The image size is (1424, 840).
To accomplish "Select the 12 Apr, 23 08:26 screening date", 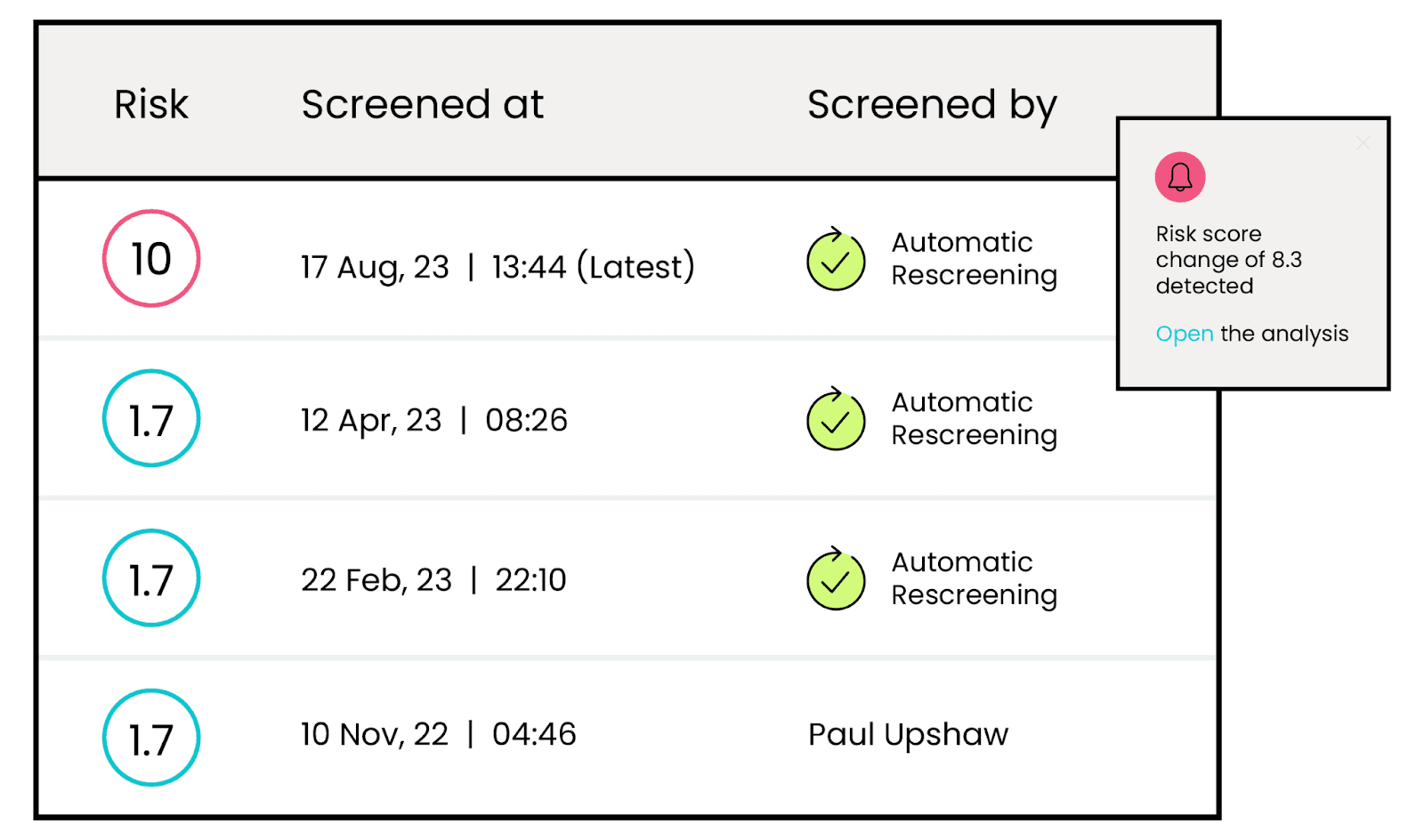I will [433, 420].
